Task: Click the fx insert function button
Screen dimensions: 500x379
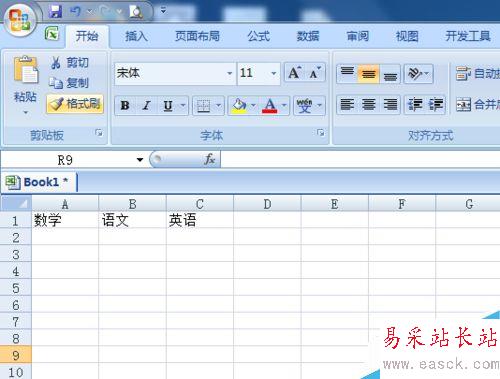Action: pyautogui.click(x=210, y=159)
